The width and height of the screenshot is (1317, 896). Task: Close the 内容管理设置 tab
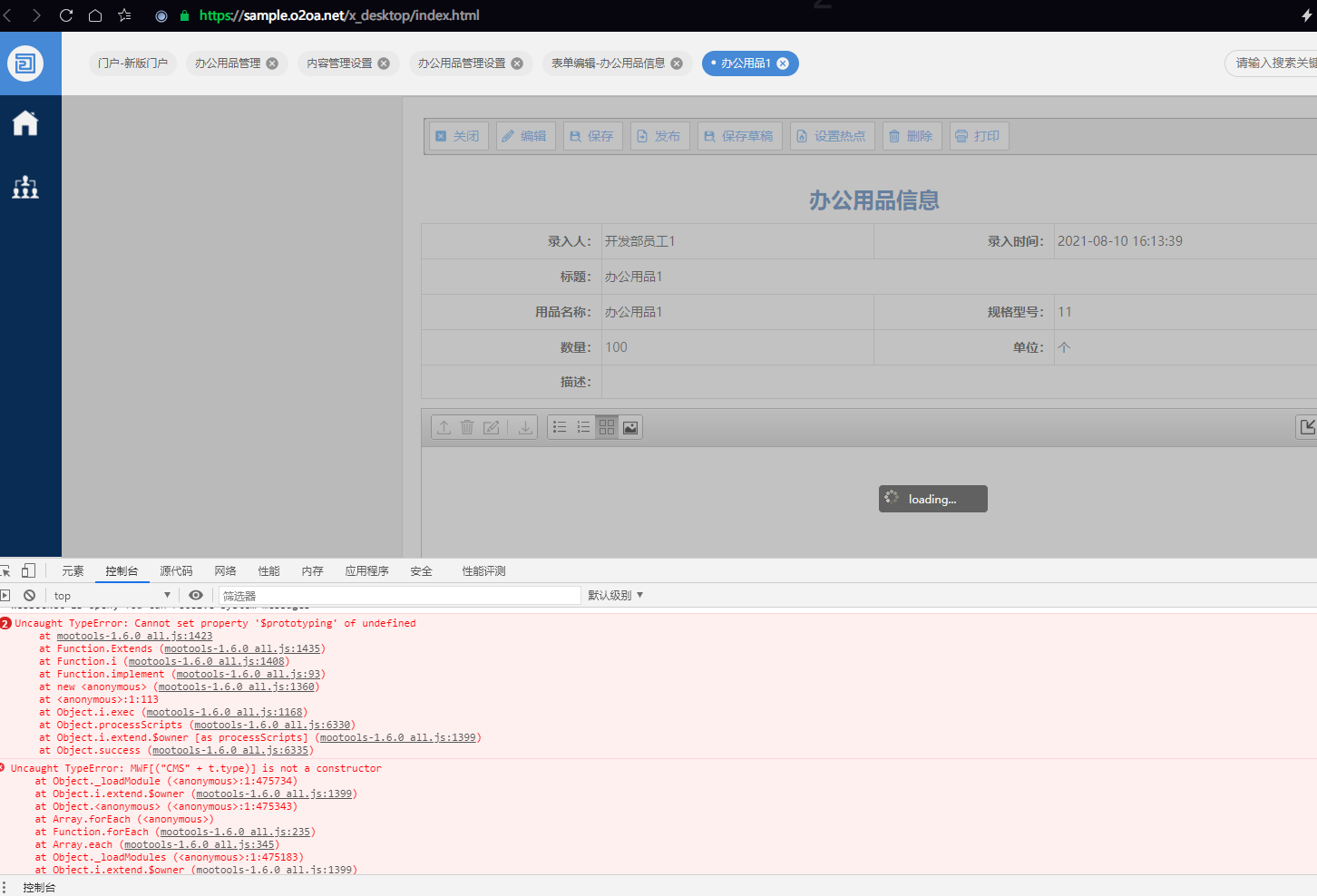point(384,63)
